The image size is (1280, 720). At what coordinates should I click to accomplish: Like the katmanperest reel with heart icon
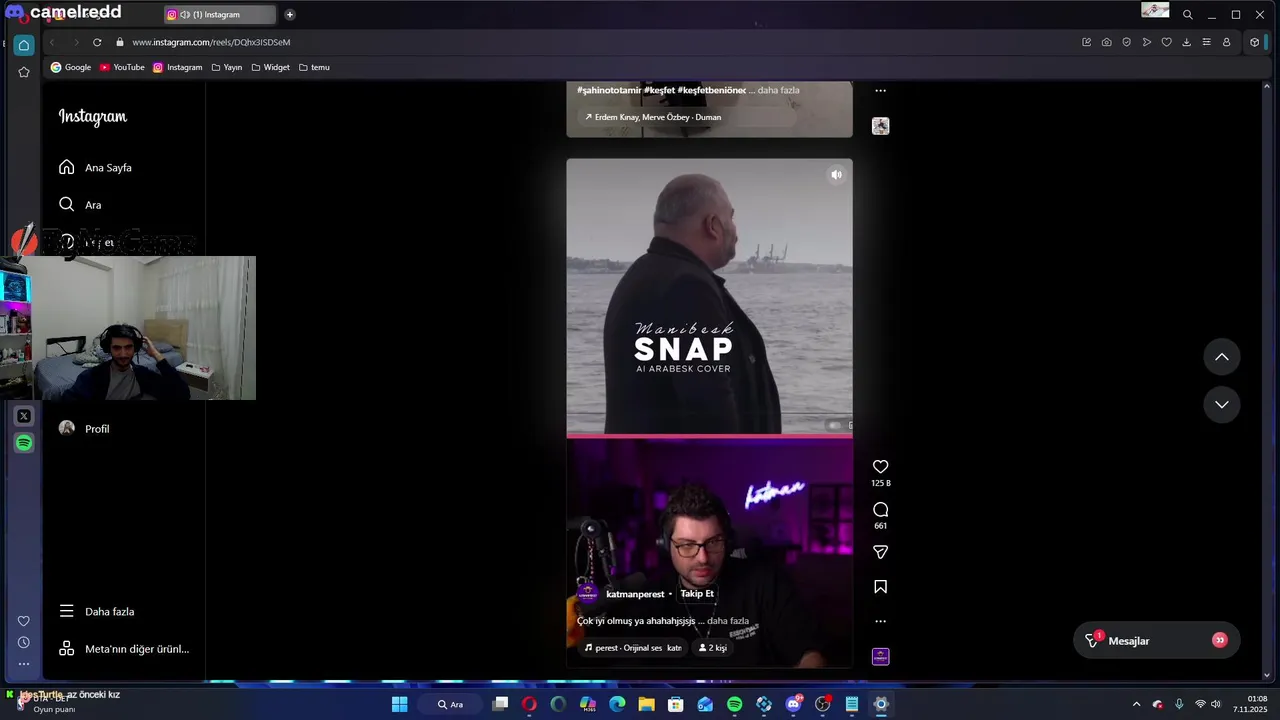[x=880, y=467]
